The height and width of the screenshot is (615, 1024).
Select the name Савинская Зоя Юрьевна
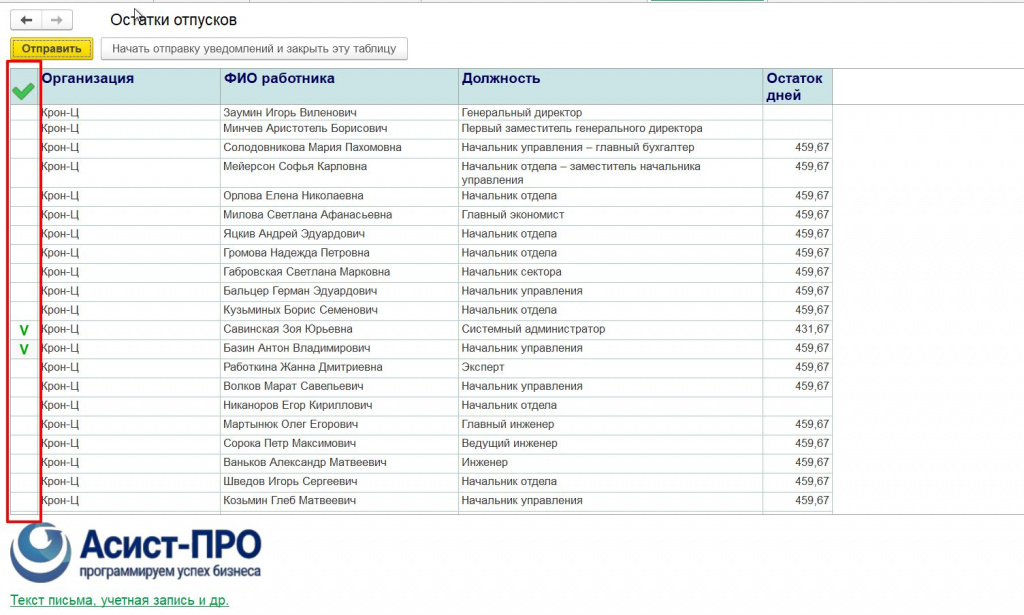287,329
